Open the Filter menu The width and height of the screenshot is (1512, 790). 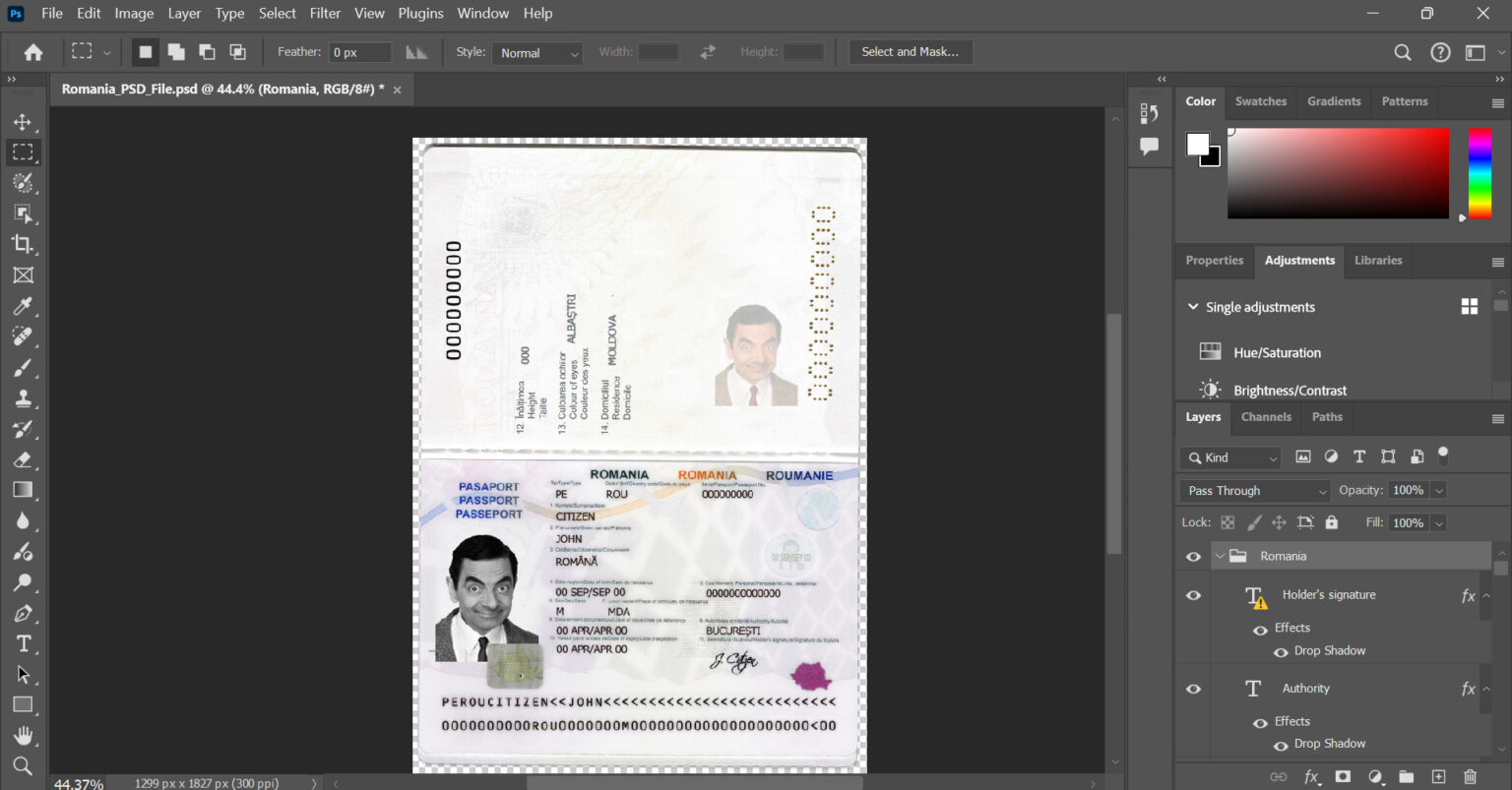click(x=325, y=13)
